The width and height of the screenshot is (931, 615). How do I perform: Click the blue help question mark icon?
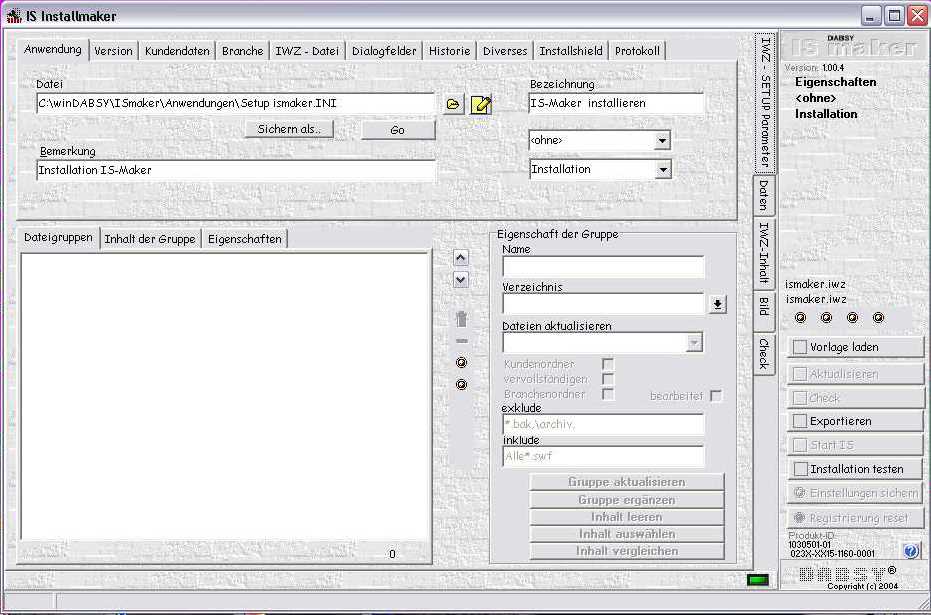pos(910,551)
